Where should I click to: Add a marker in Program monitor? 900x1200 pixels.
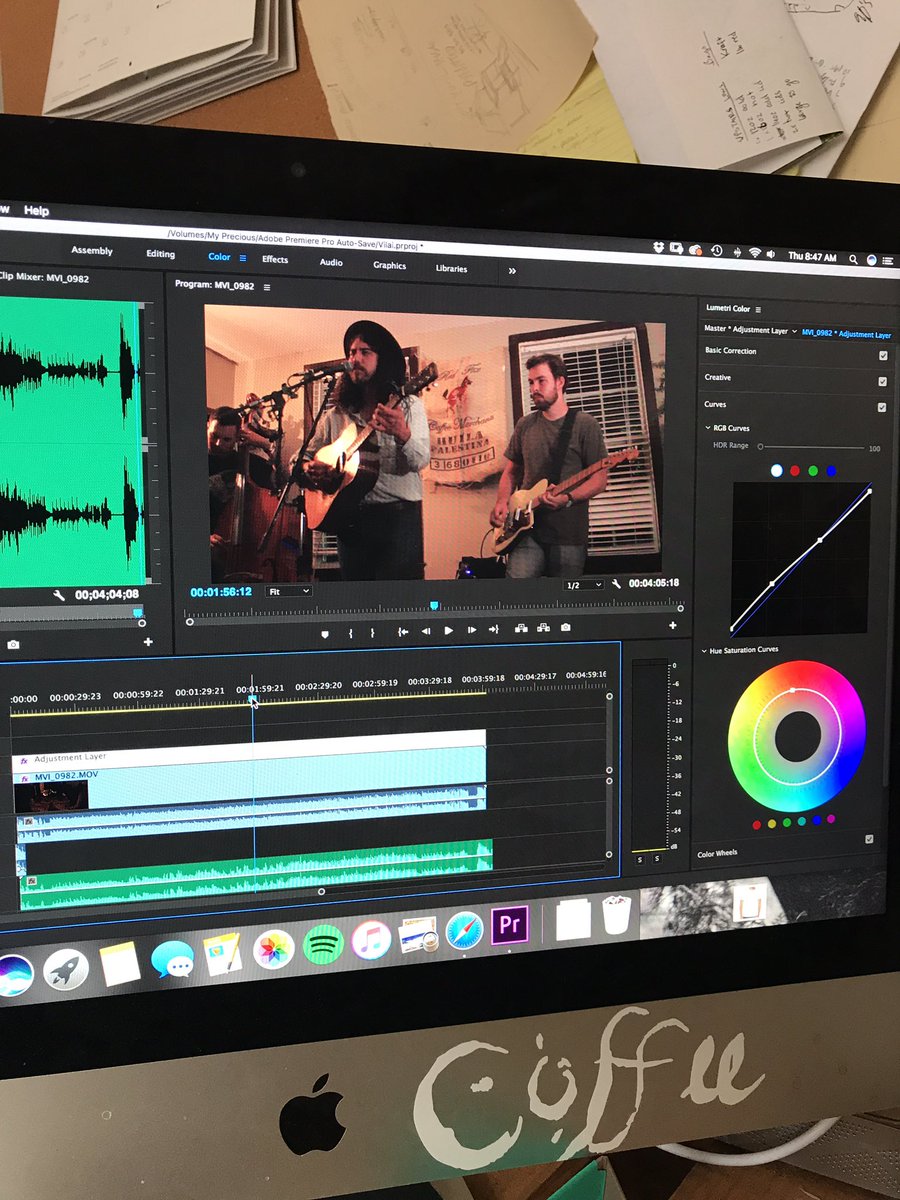(x=325, y=633)
